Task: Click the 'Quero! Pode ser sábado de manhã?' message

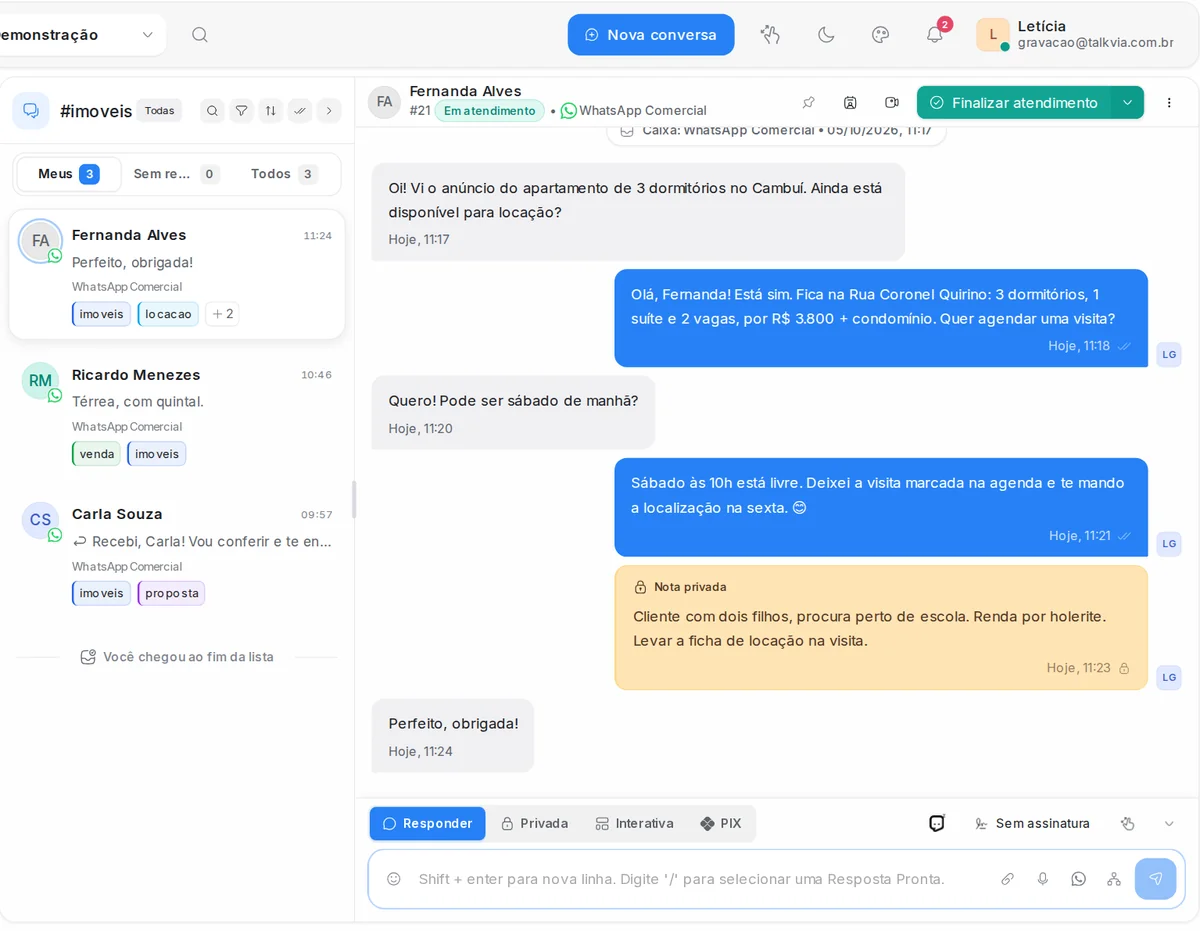Action: click(x=513, y=412)
